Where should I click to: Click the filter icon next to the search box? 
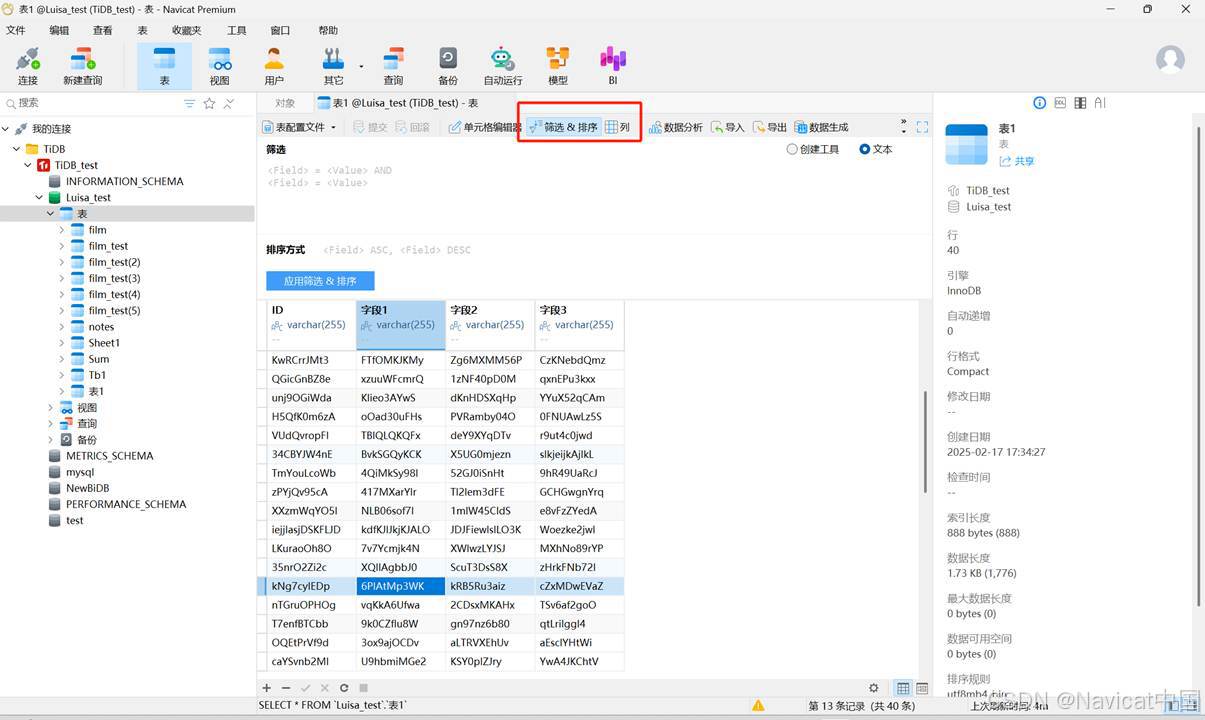[189, 103]
